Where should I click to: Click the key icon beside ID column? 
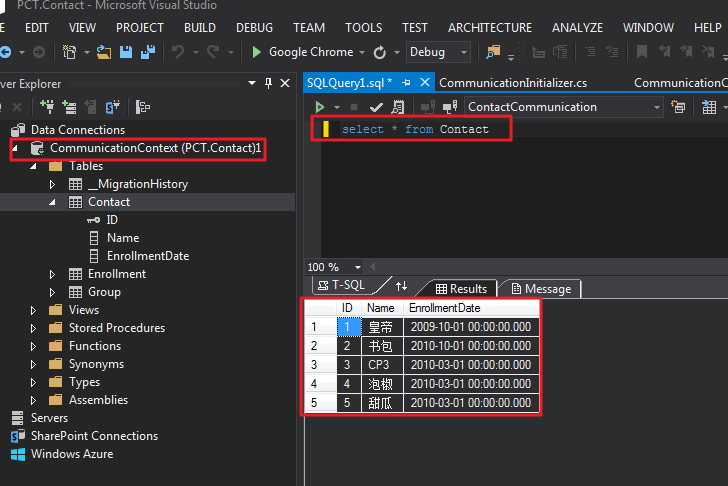(94, 220)
